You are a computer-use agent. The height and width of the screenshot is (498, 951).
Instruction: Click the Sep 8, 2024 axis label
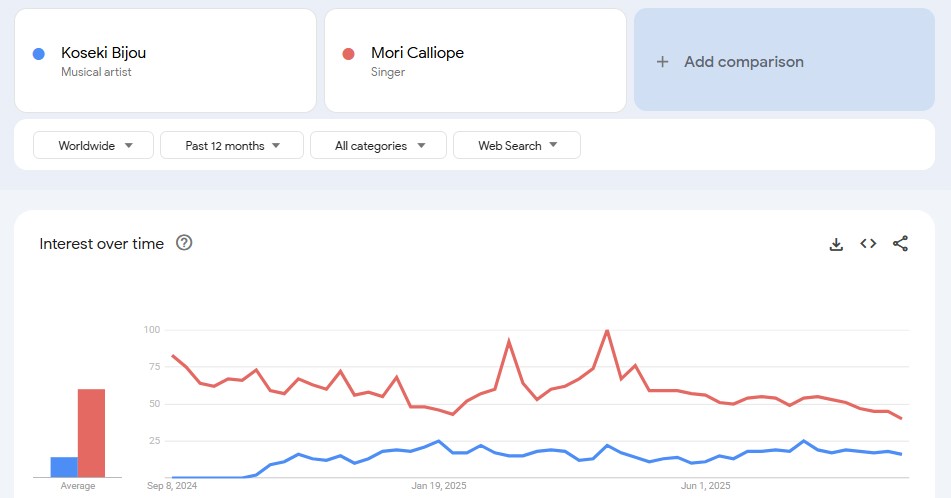point(172,486)
